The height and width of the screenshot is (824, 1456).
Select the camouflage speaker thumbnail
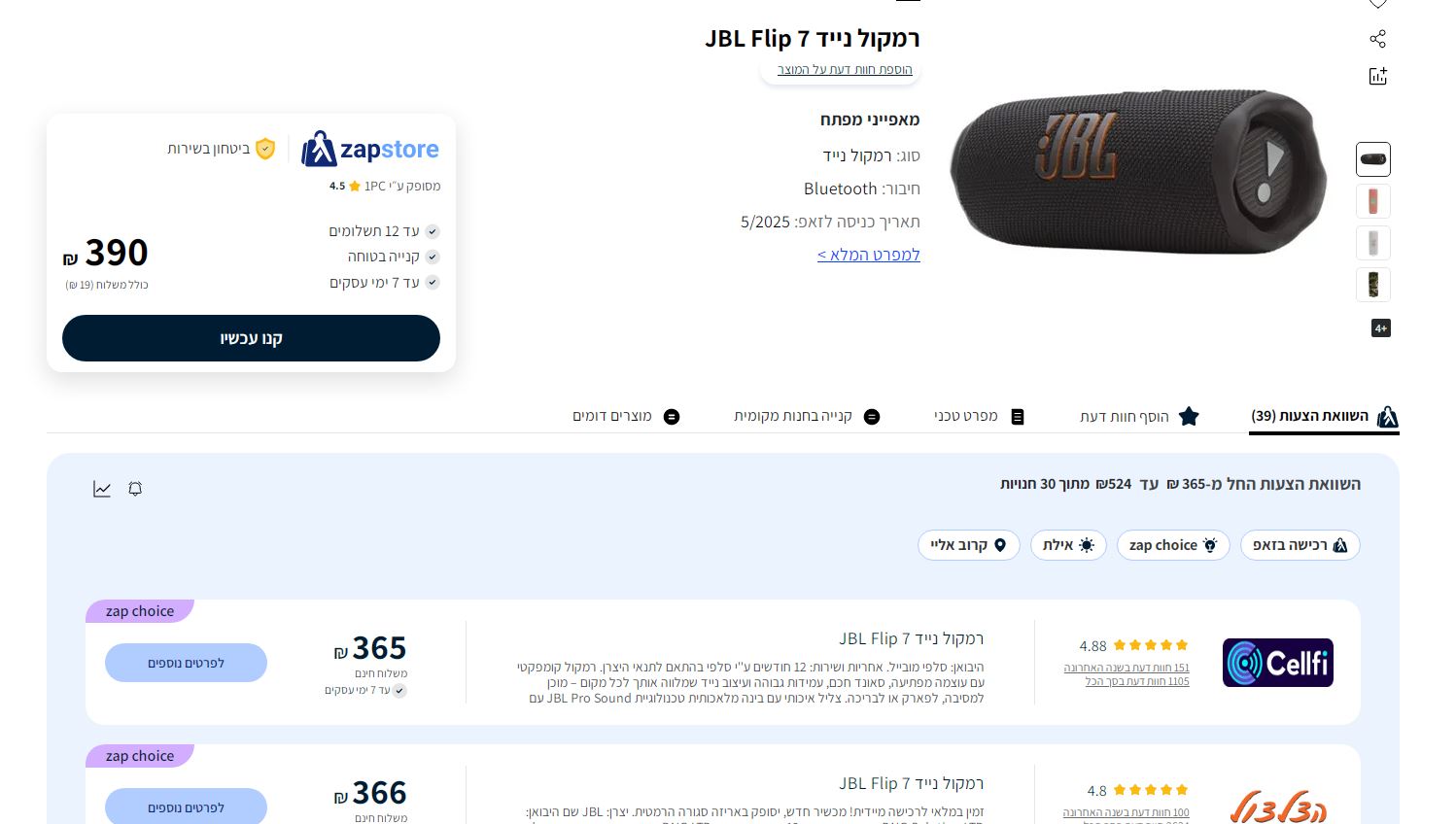coord(1373,285)
